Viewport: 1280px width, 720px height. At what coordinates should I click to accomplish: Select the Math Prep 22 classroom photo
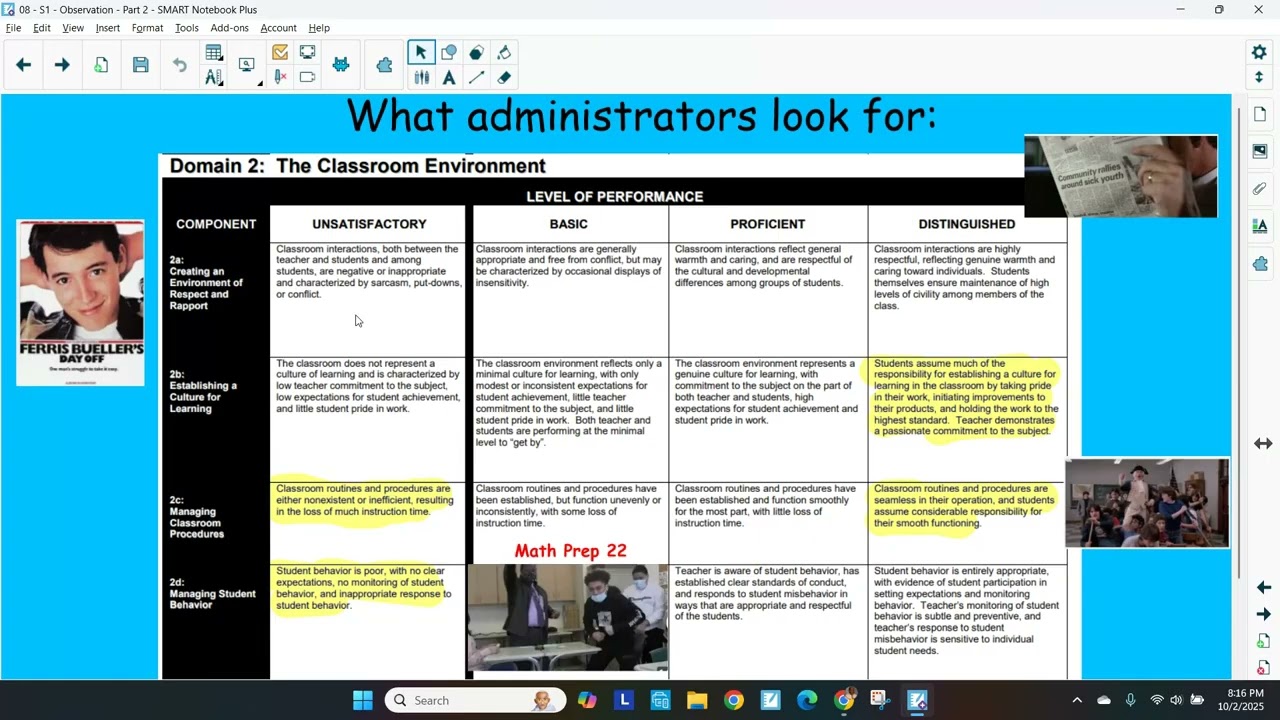tap(567, 617)
